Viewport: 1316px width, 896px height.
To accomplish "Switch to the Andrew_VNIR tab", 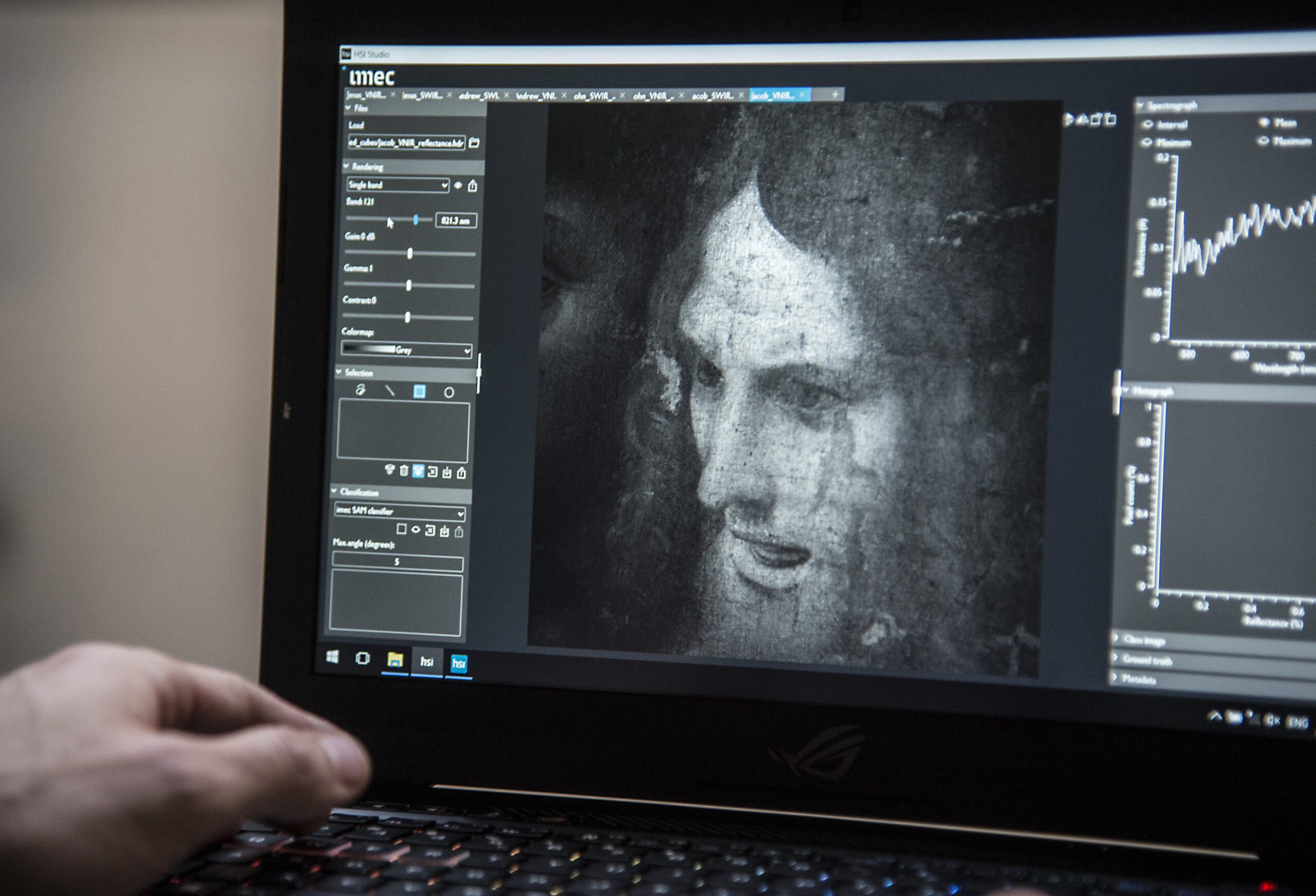I will click(536, 96).
